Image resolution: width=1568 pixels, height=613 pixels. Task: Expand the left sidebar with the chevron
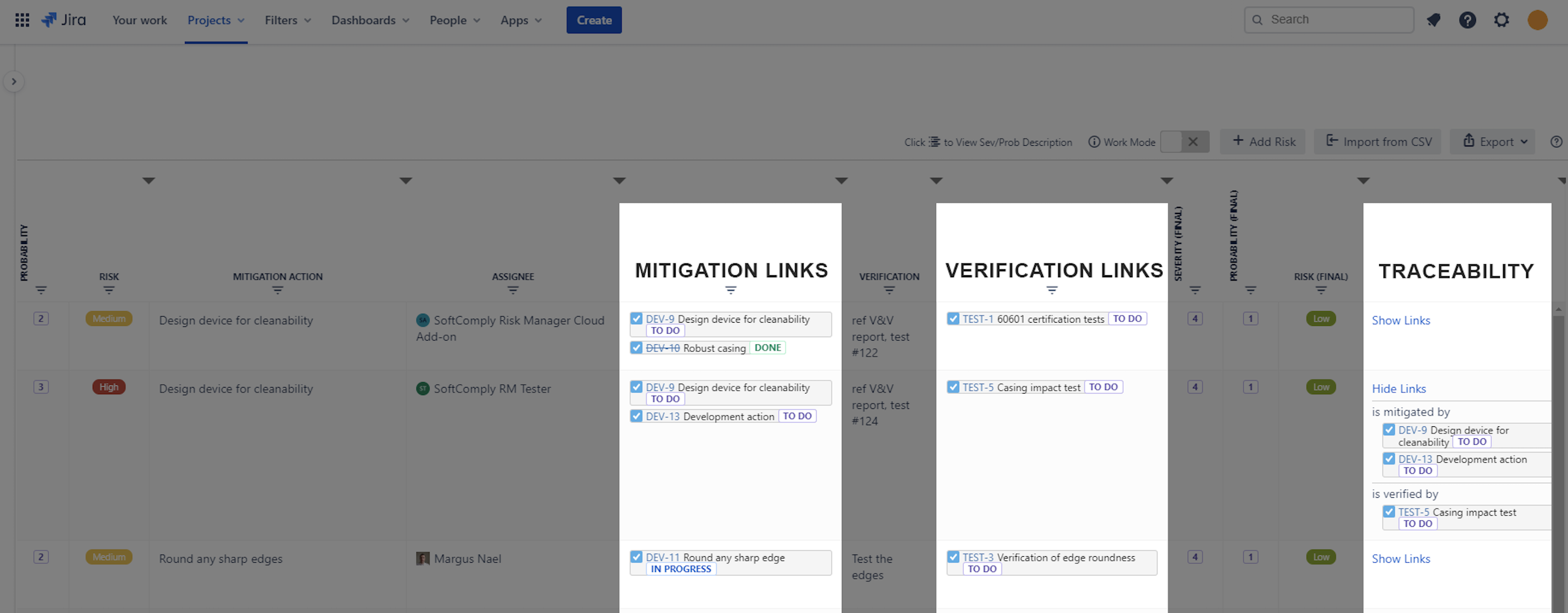[x=14, y=81]
